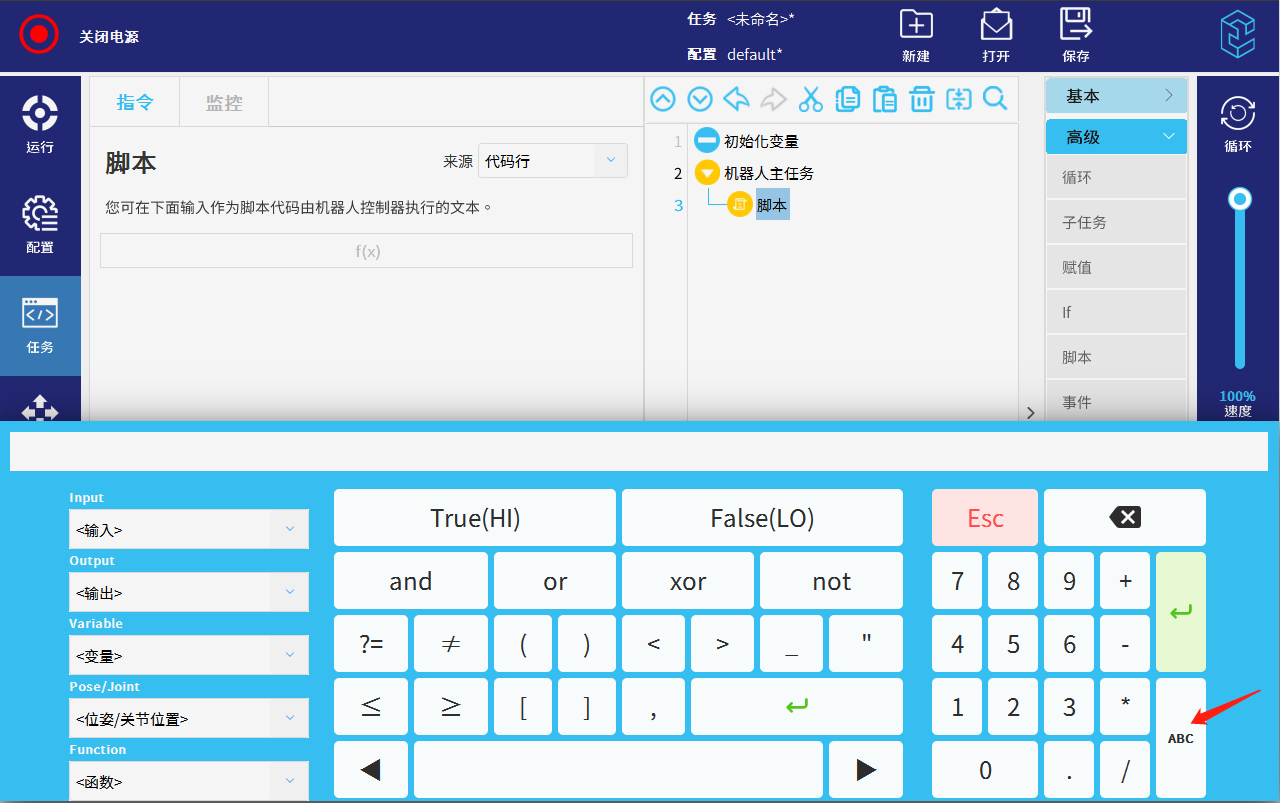
Task: Open the 来源 代码行 source dropdown
Action: tap(552, 161)
